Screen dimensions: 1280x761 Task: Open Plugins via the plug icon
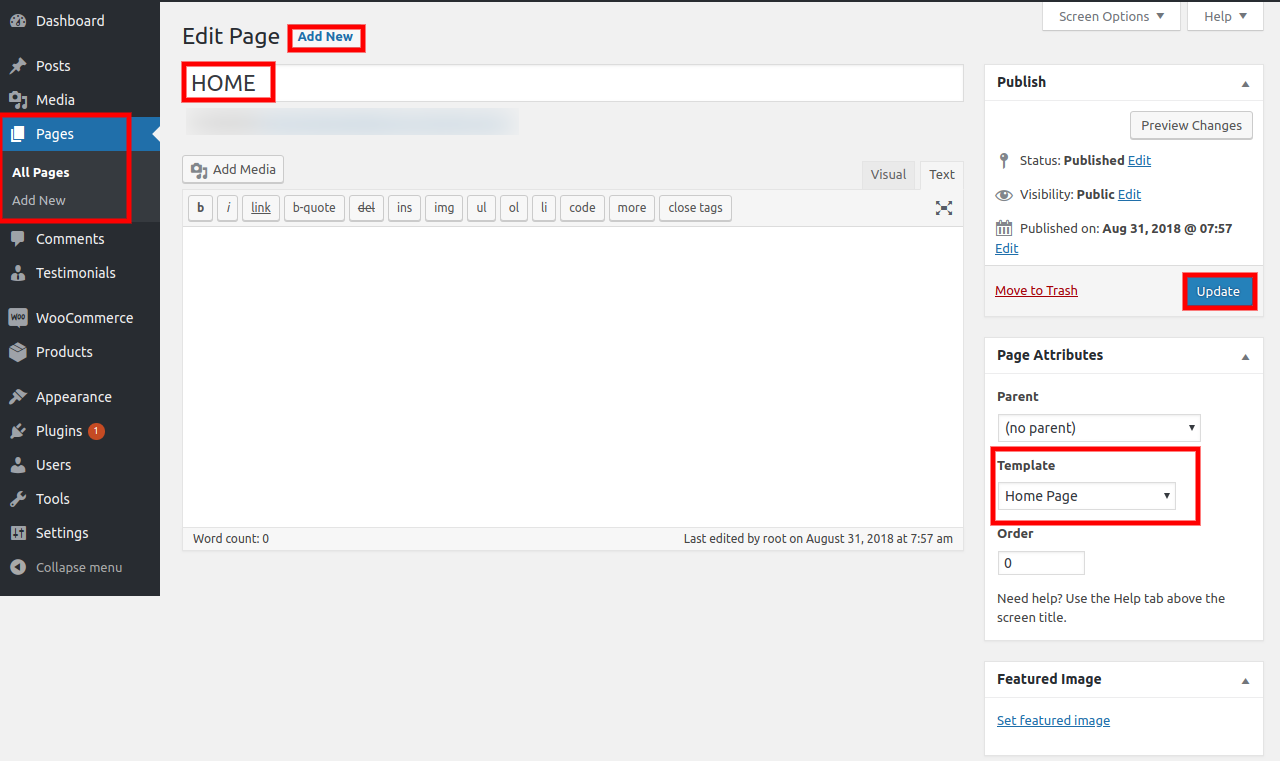pos(18,431)
